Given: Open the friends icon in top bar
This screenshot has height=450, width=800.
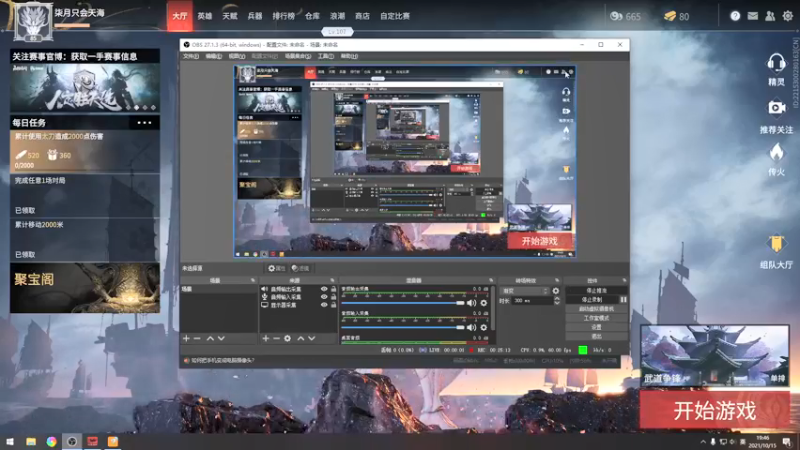Looking at the screenshot, I should click(769, 16).
